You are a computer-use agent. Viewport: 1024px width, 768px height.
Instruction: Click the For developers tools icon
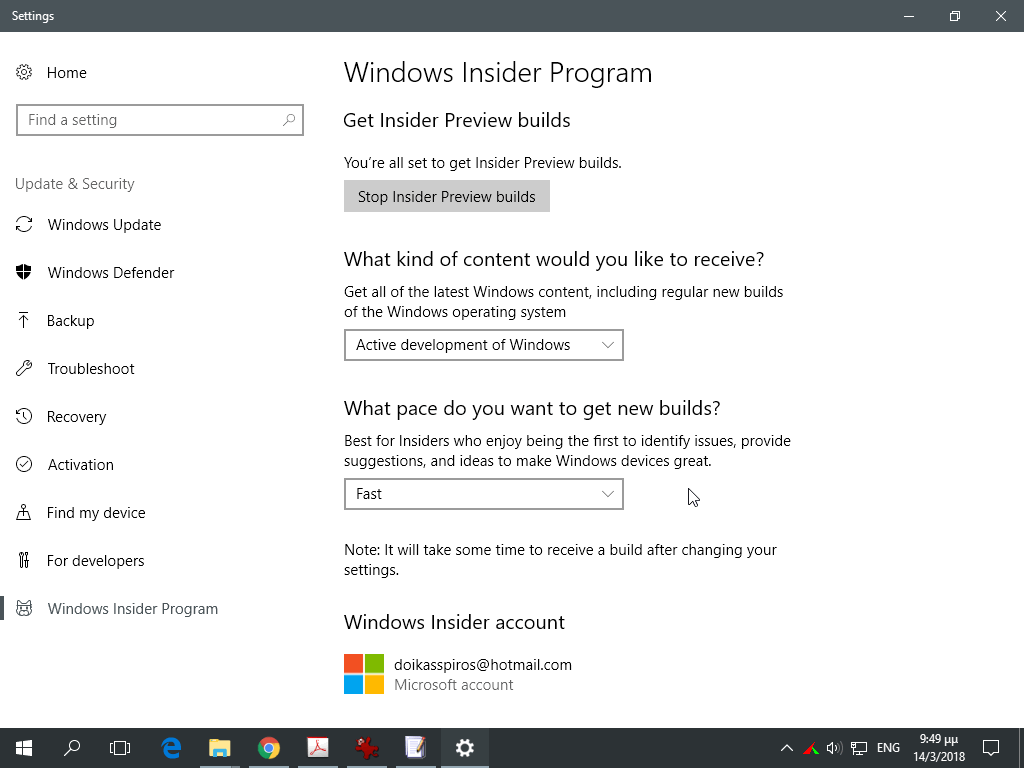point(24,560)
